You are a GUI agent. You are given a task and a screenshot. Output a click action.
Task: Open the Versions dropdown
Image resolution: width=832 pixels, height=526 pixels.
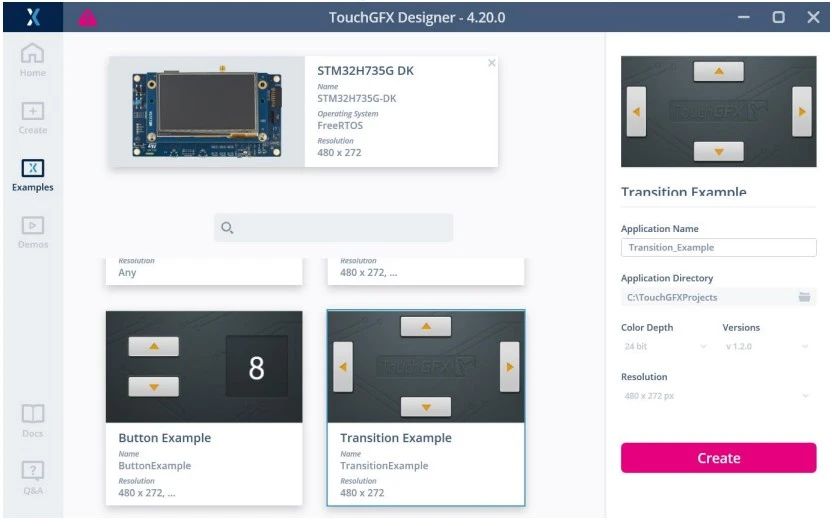pyautogui.click(x=767, y=347)
